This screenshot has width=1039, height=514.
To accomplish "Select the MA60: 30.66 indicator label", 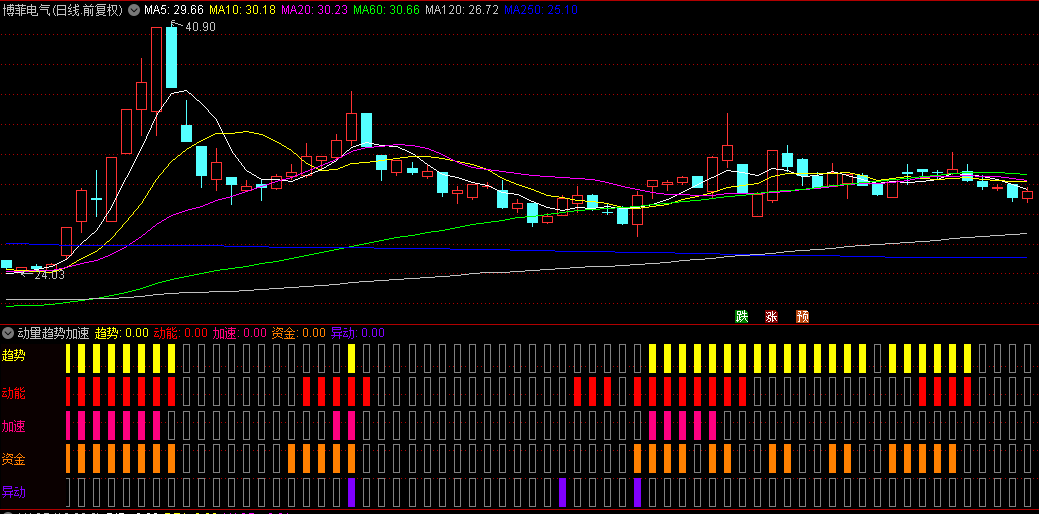I will click(387, 9).
